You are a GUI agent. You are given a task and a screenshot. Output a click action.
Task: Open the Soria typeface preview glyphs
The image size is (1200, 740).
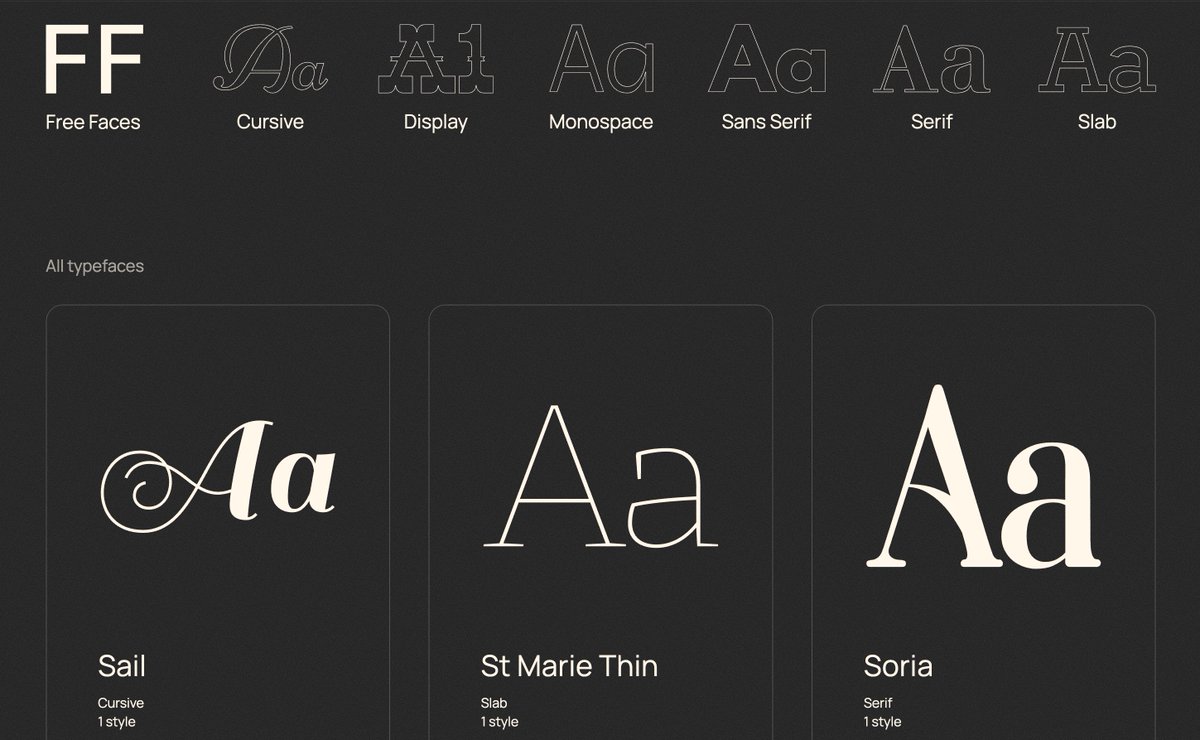point(983,476)
